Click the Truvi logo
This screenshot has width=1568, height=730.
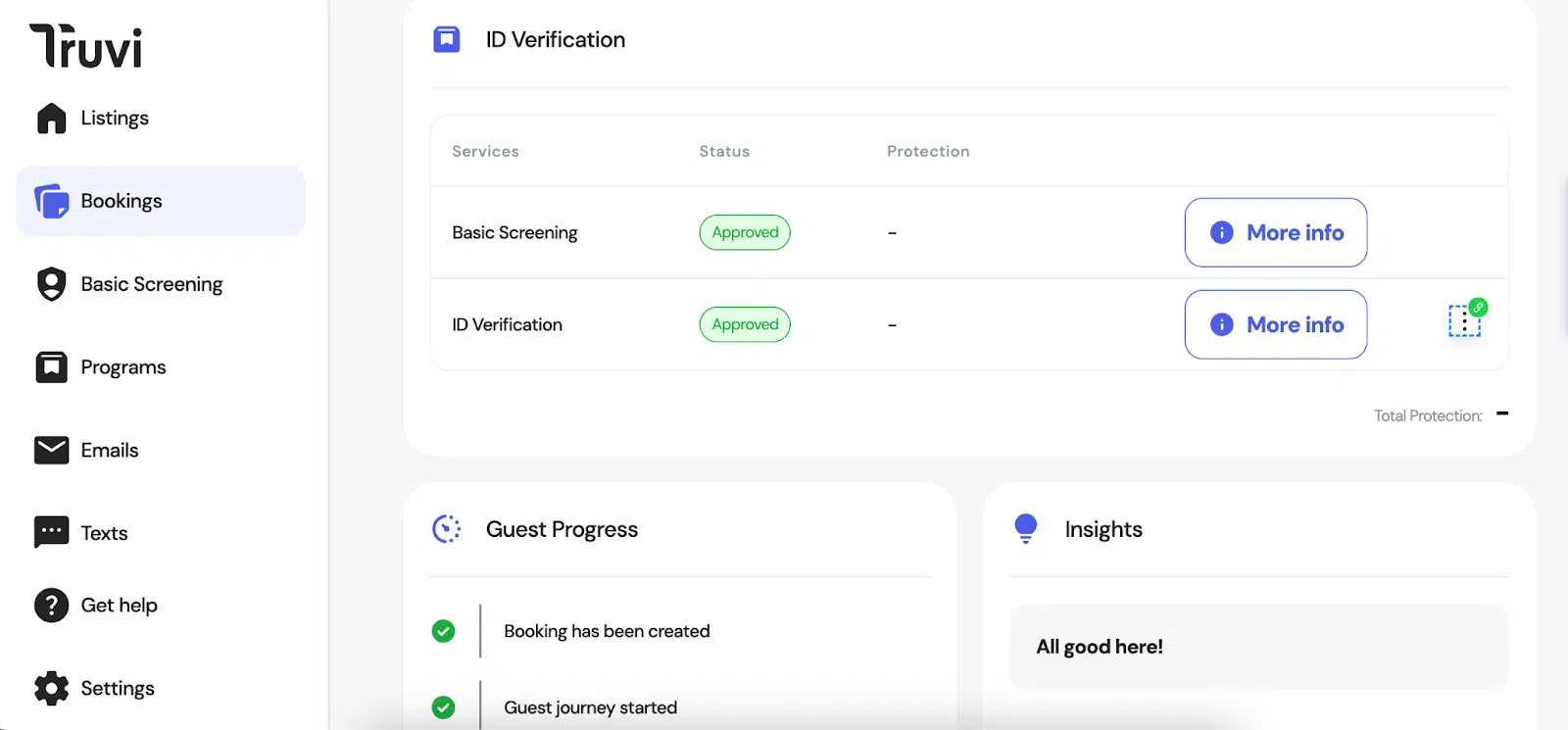[x=86, y=46]
